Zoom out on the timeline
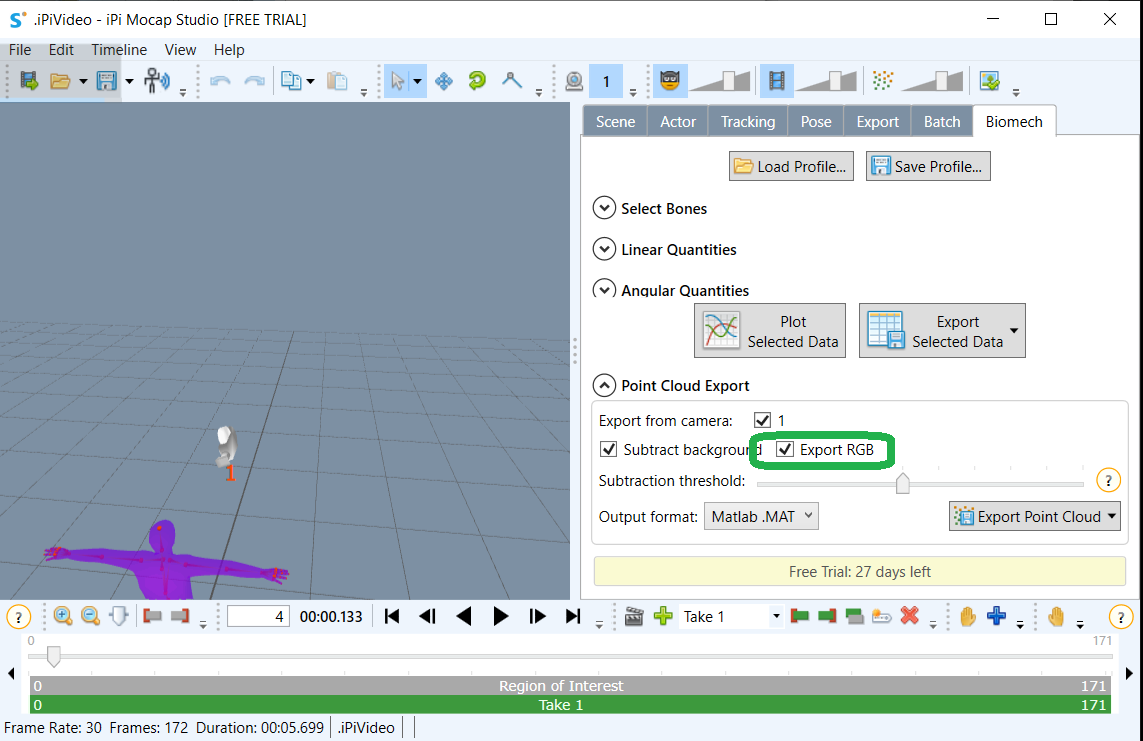This screenshot has width=1143, height=741. (x=90, y=616)
